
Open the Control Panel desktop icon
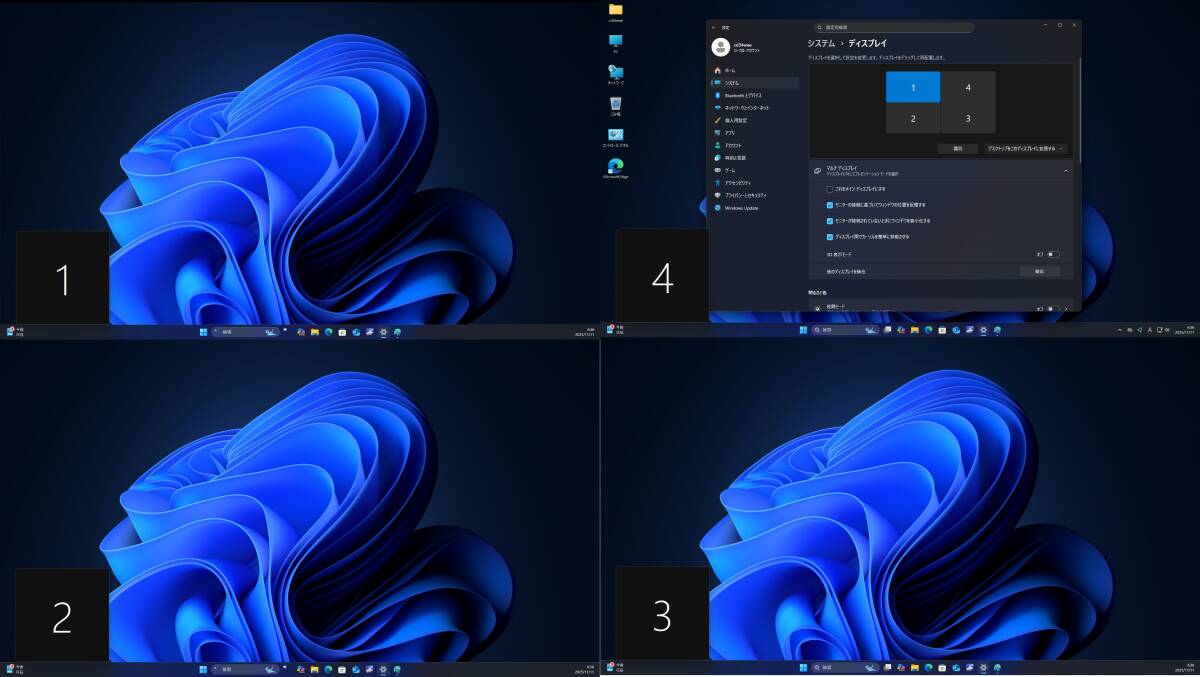616,135
